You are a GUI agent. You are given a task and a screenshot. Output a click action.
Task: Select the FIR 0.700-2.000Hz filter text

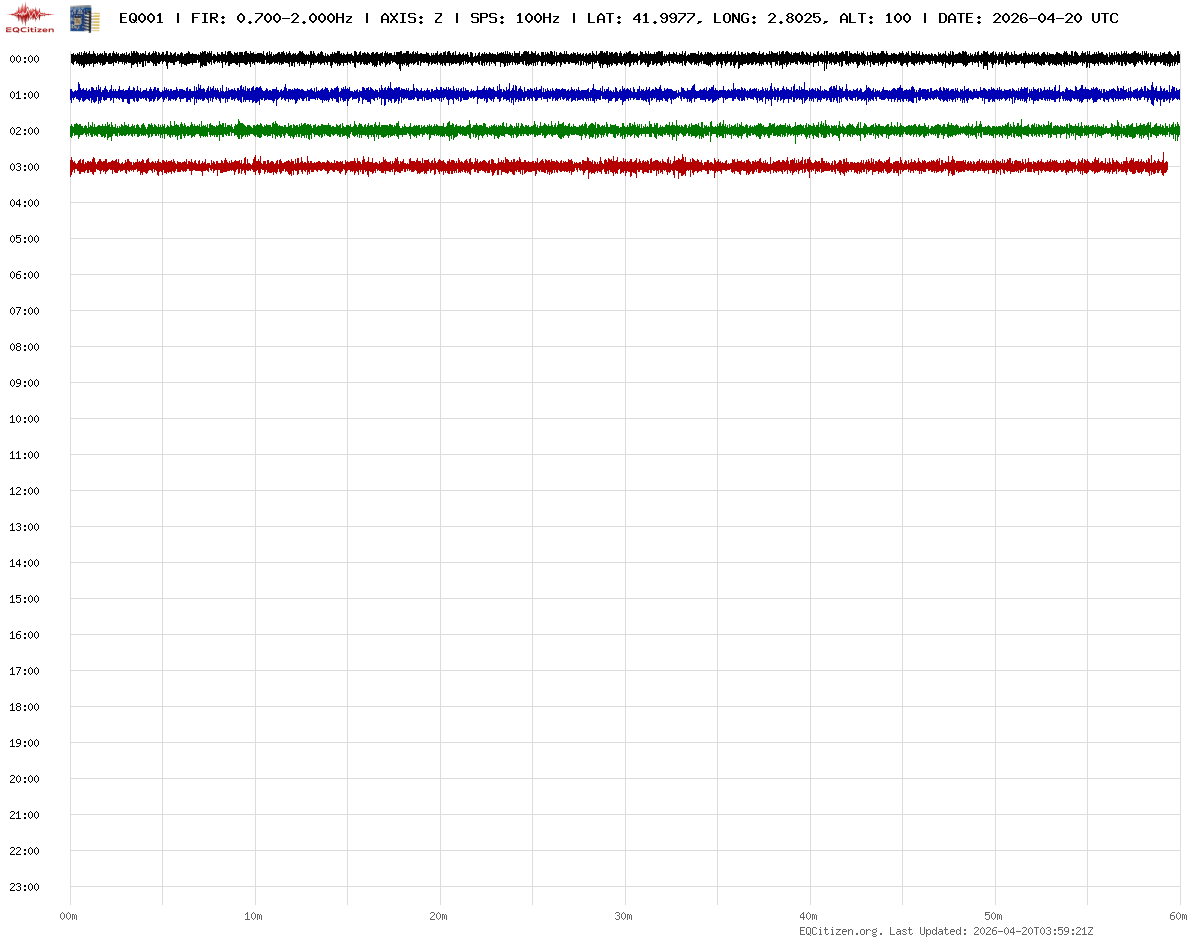271,18
